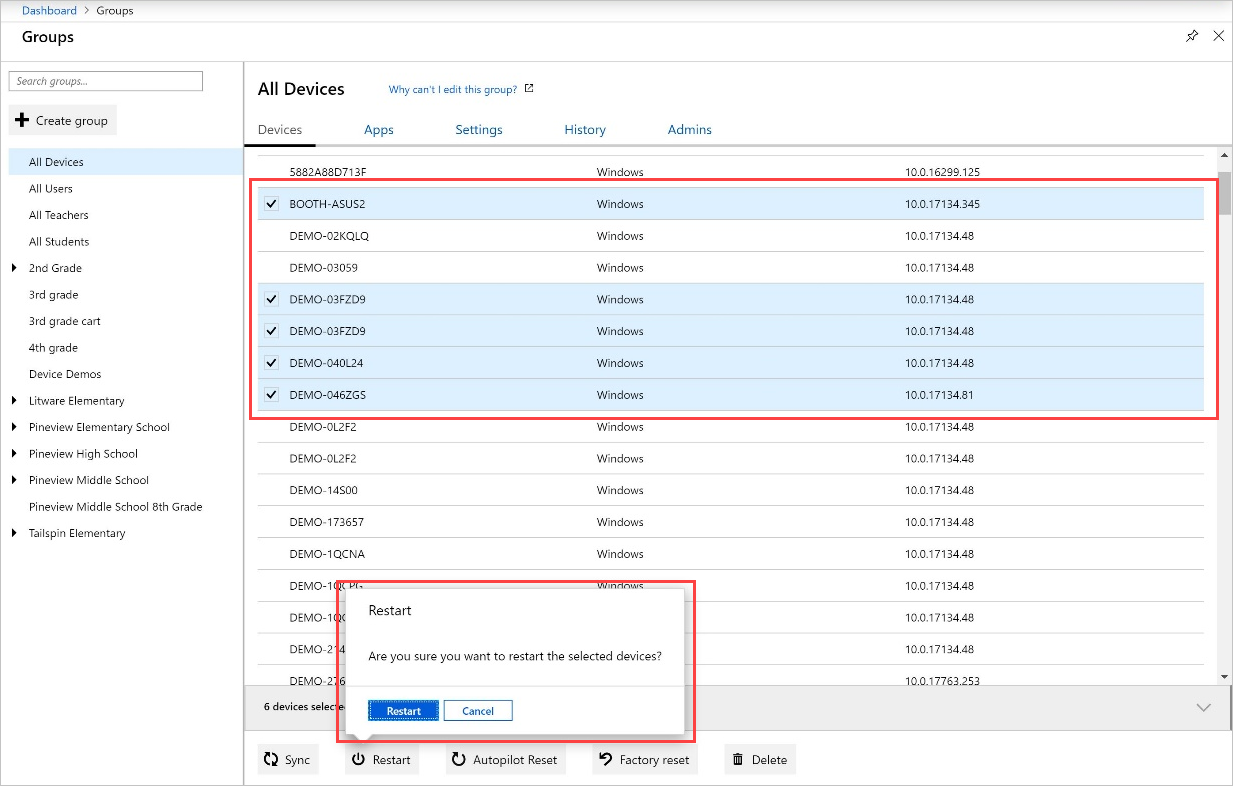
Task: Expand the selected devices summary chevron
Action: (x=1203, y=707)
